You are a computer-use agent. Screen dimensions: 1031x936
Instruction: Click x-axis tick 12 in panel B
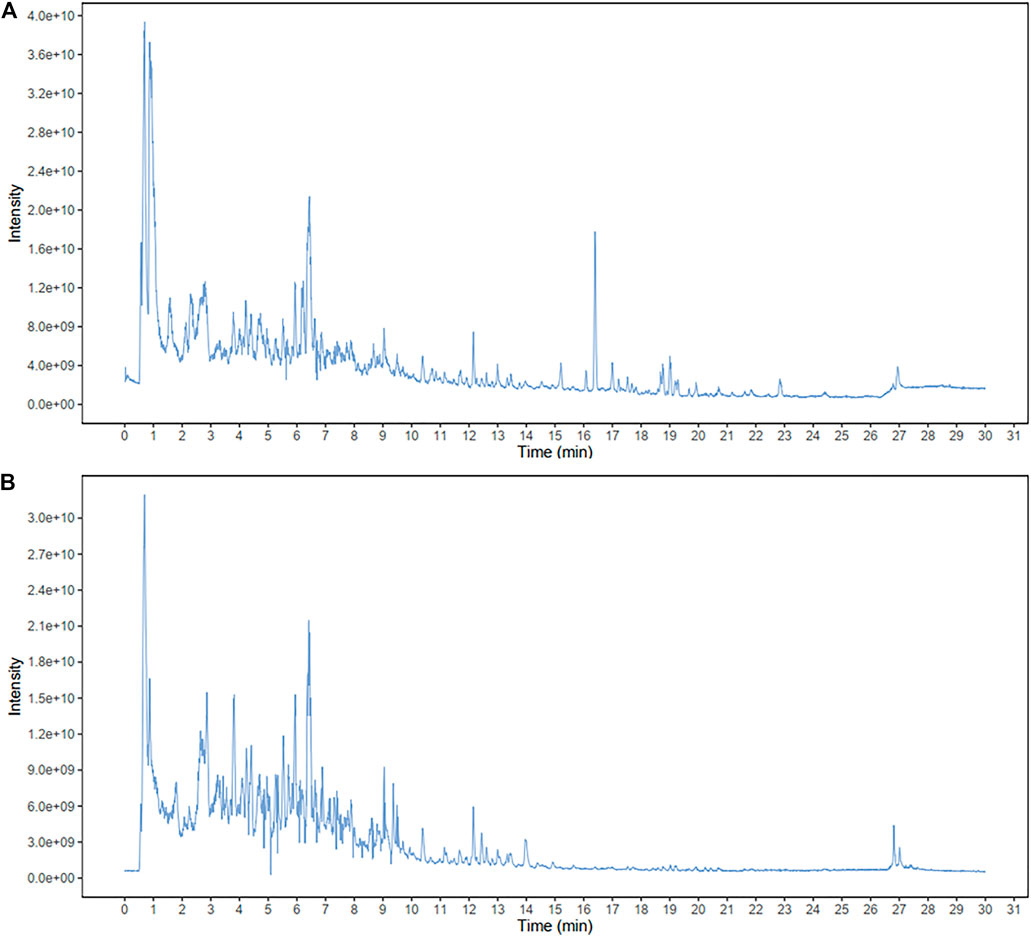469,910
